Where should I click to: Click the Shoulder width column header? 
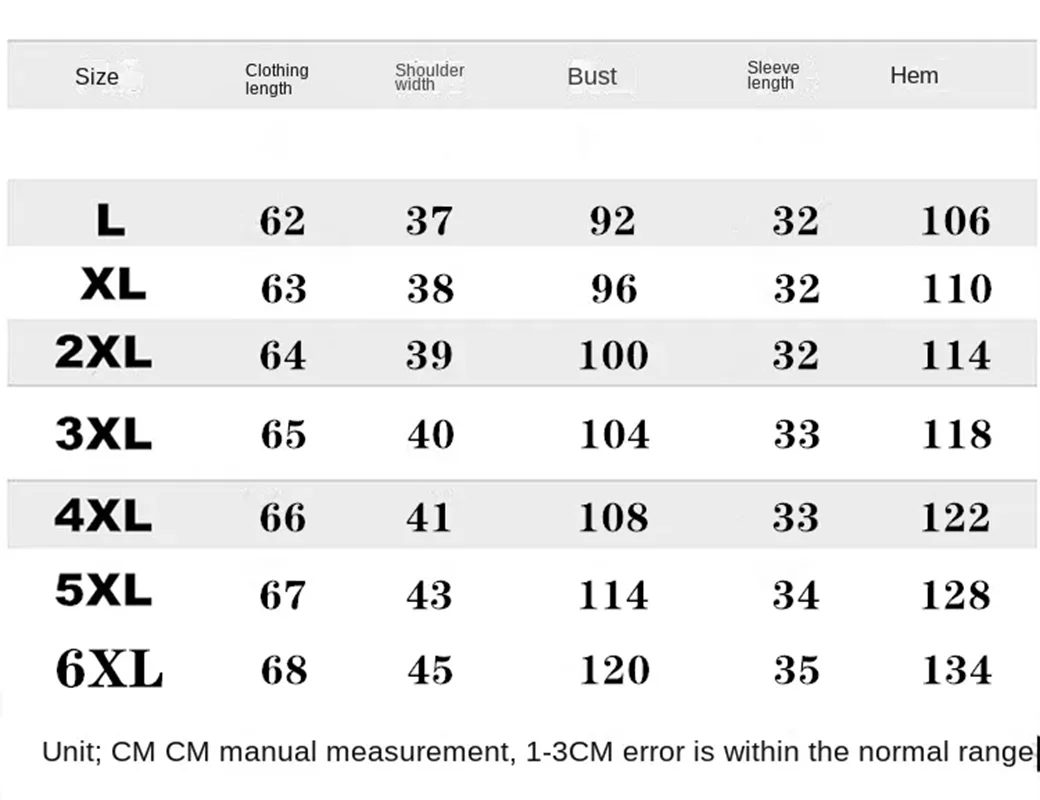pyautogui.click(x=429, y=77)
